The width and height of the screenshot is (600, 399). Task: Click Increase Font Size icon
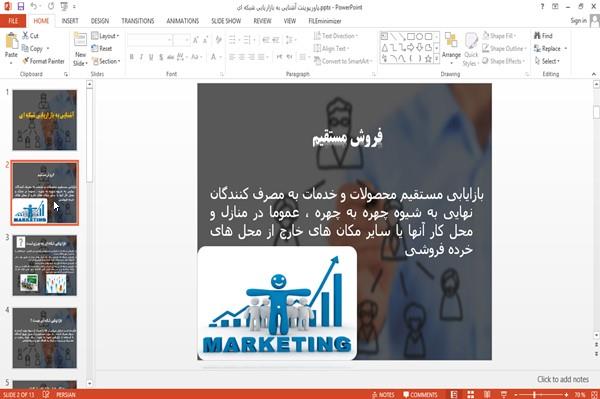196,39
